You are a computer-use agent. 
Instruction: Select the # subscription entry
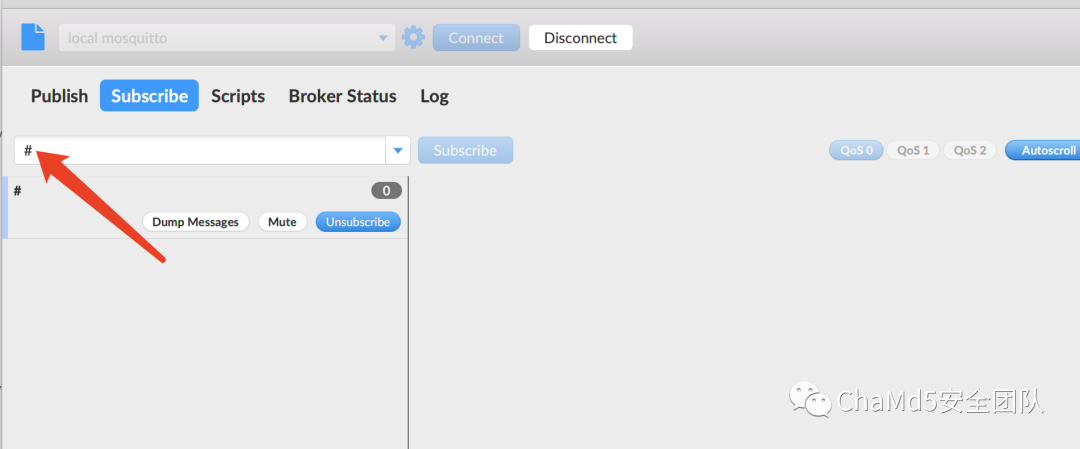(x=205, y=207)
